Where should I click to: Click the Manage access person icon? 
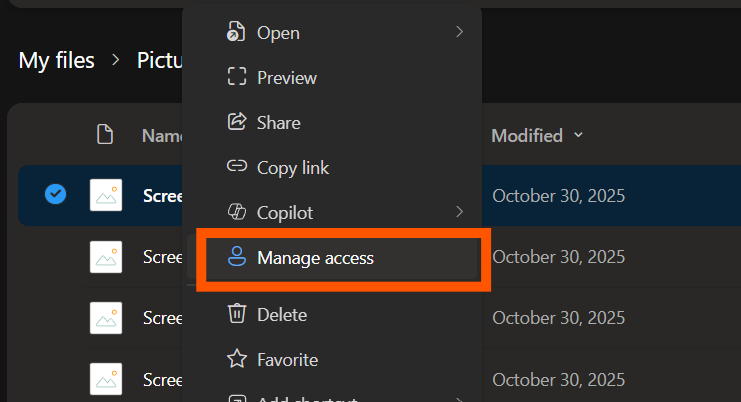click(x=237, y=258)
